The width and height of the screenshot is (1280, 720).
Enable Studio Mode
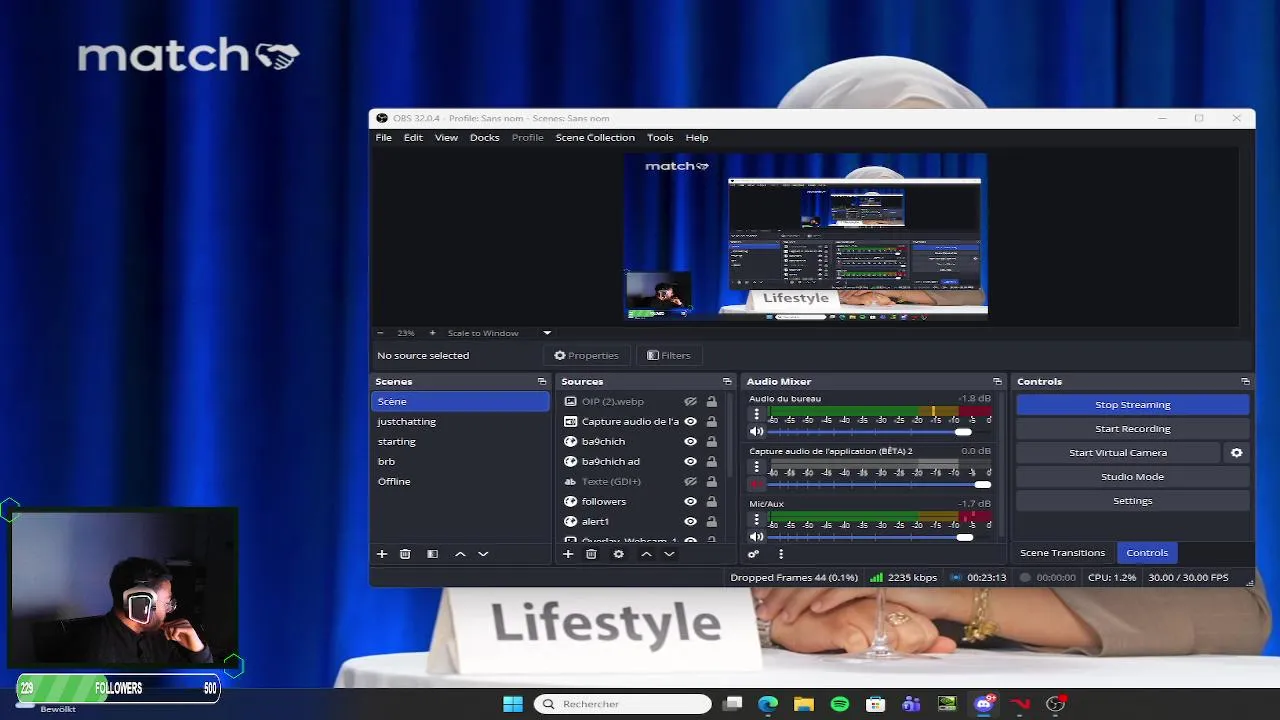[1133, 477]
